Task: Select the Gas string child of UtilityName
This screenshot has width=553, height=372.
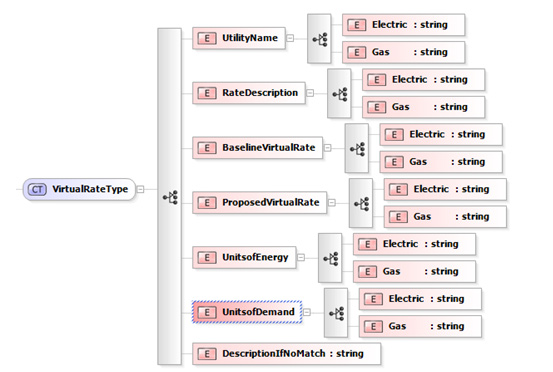Action: (x=403, y=52)
